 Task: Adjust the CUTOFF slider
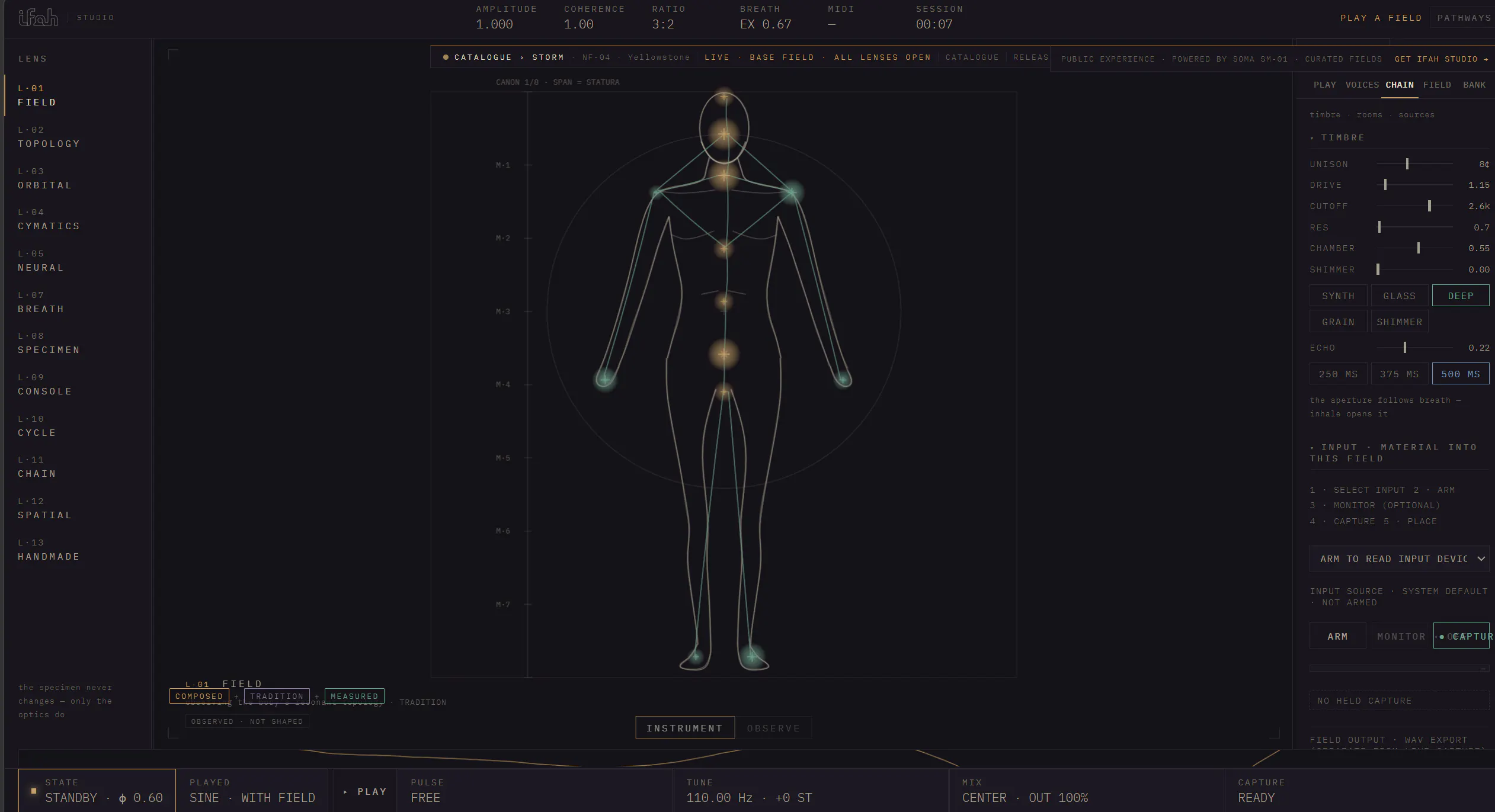pyautogui.click(x=1415, y=206)
